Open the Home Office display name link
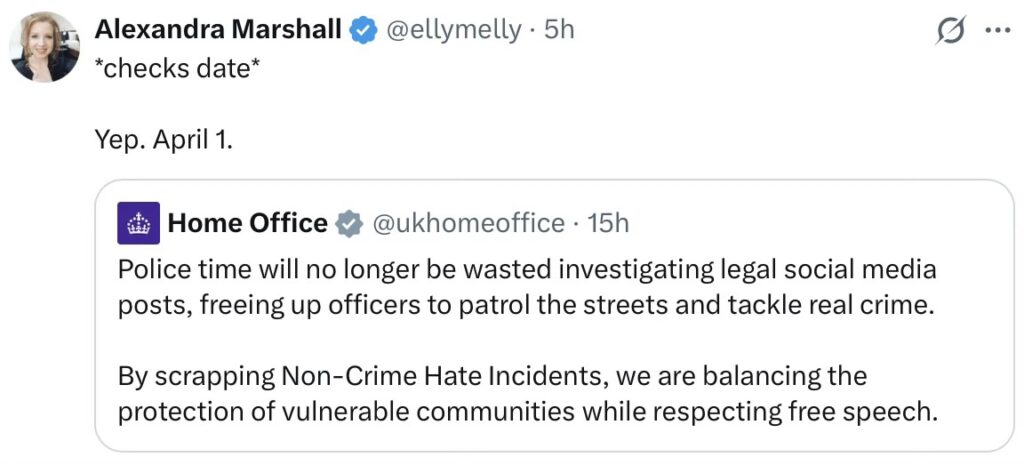 coord(247,223)
